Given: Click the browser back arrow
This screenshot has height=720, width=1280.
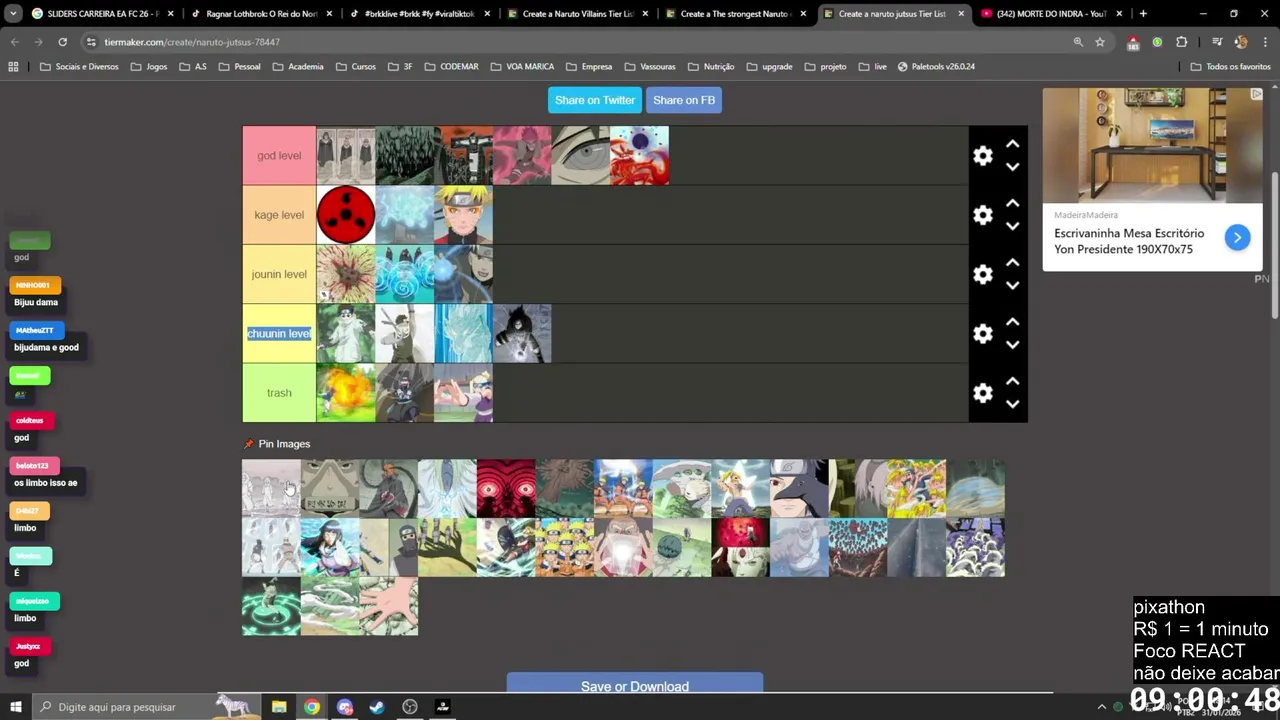Looking at the screenshot, I should click(x=14, y=42).
